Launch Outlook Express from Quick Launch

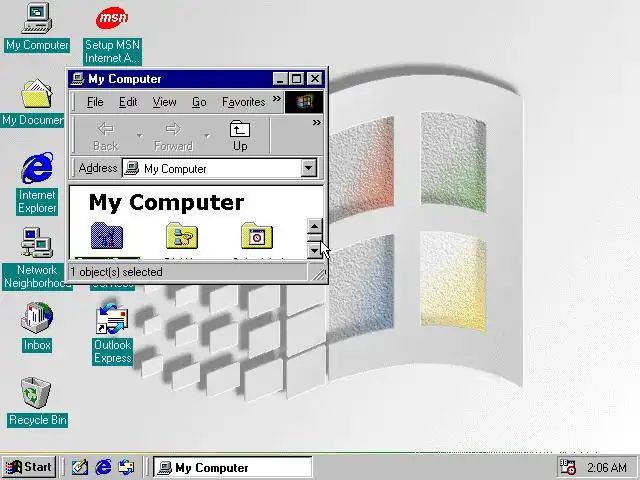(127, 467)
